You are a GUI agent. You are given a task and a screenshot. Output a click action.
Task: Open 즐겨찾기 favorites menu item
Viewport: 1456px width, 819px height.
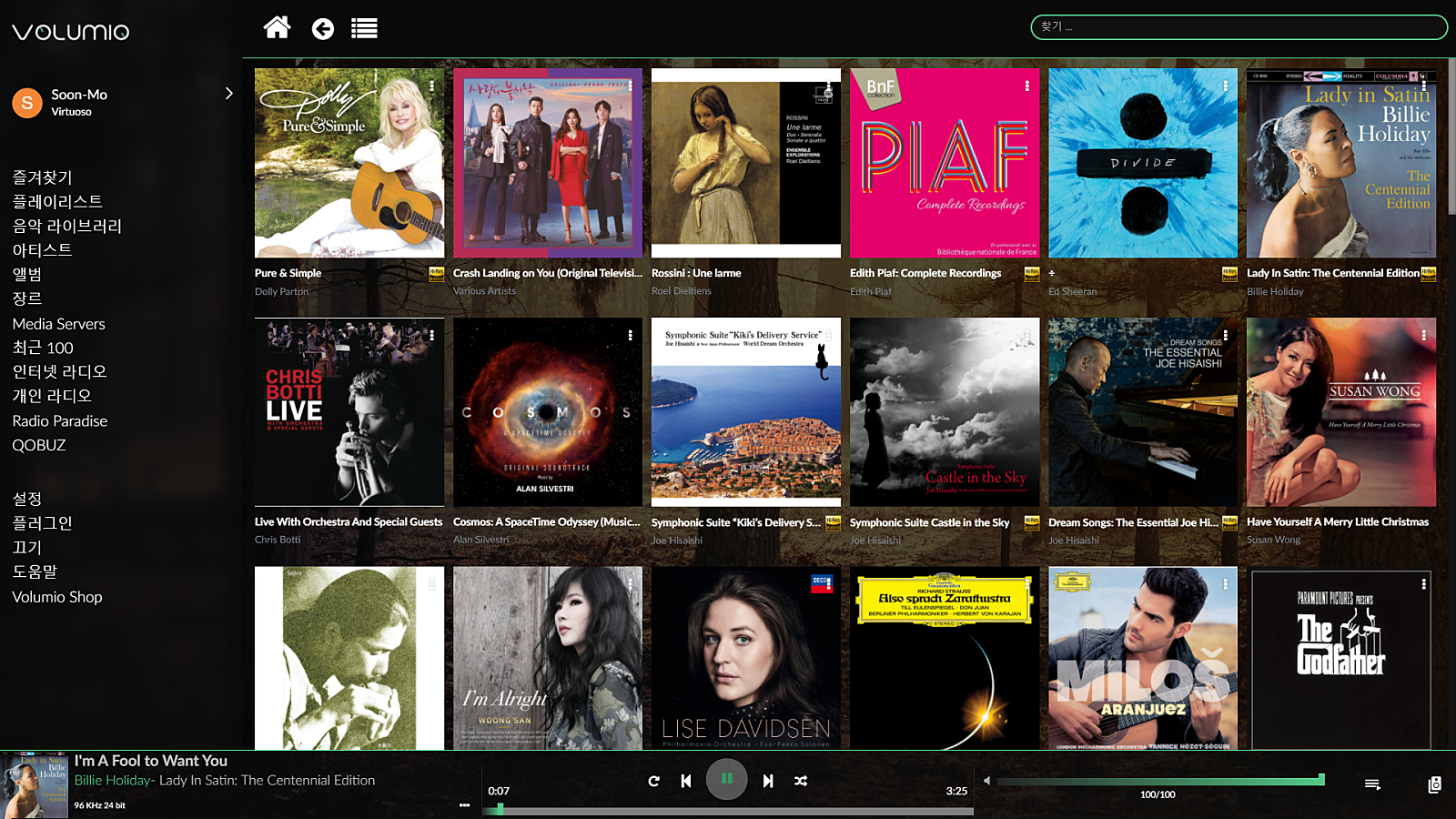[42, 177]
